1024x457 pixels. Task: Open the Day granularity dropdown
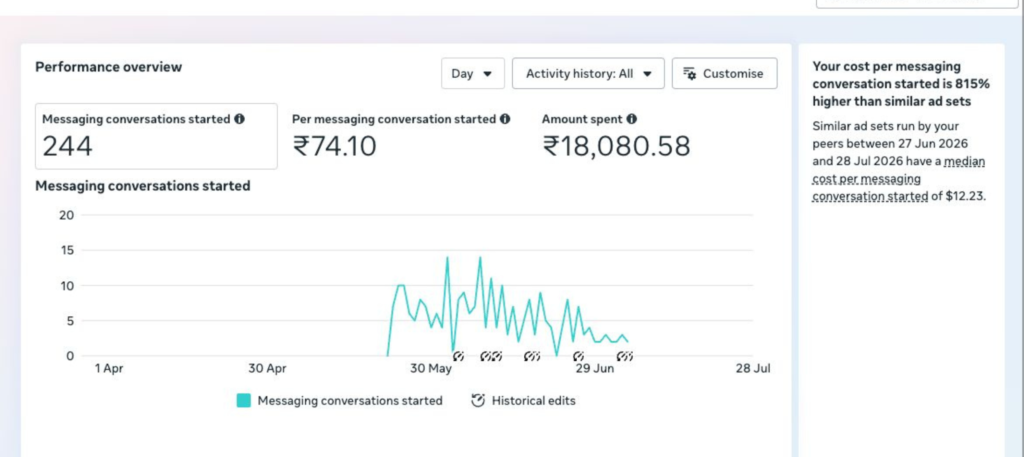(x=473, y=73)
